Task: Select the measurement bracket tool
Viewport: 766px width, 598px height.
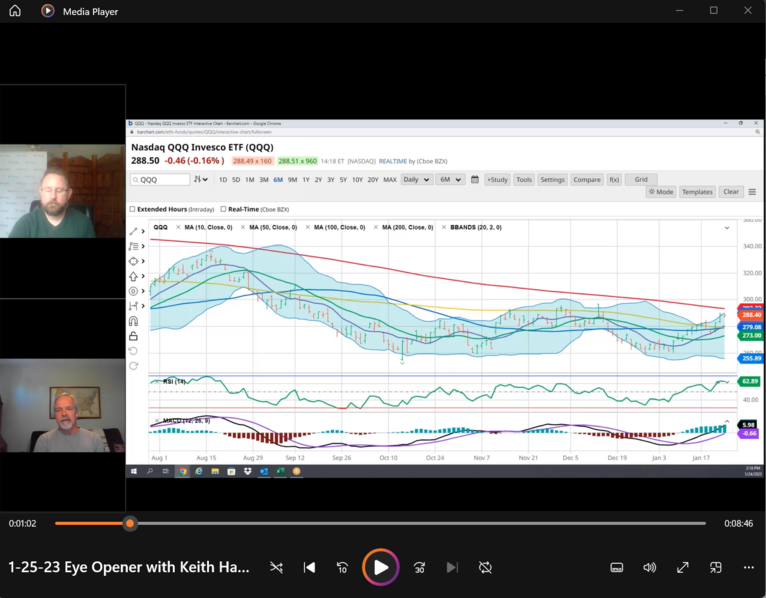Action: click(133, 306)
